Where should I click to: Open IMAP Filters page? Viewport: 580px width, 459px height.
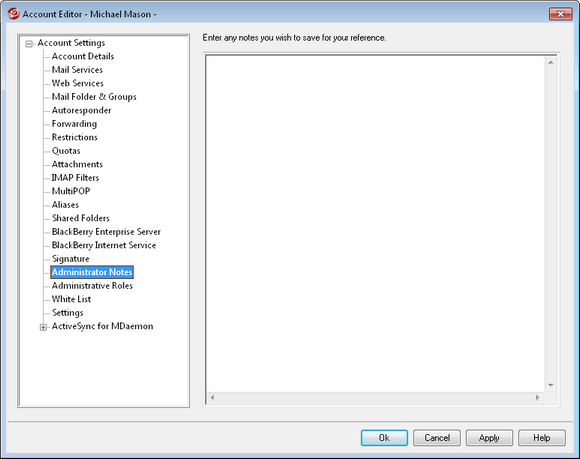pyautogui.click(x=75, y=178)
